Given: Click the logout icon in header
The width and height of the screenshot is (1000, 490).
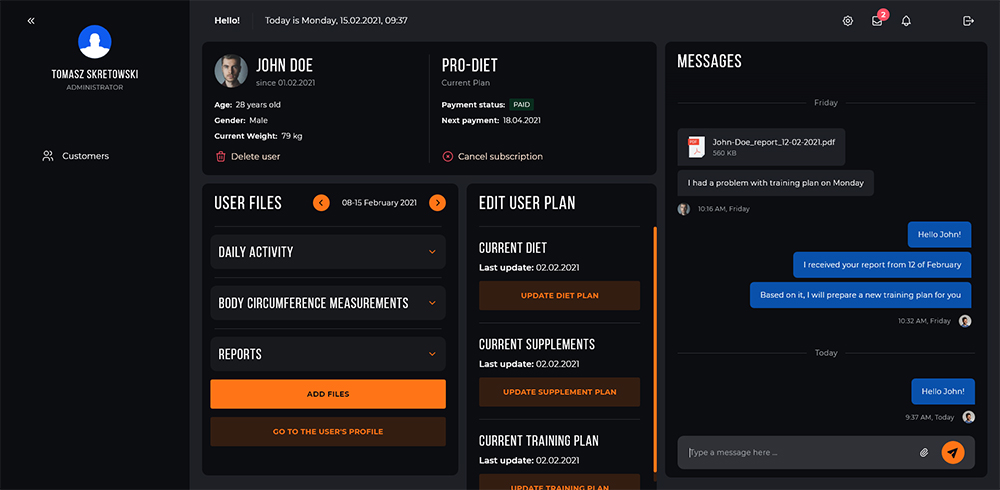Looking at the screenshot, I should [968, 21].
